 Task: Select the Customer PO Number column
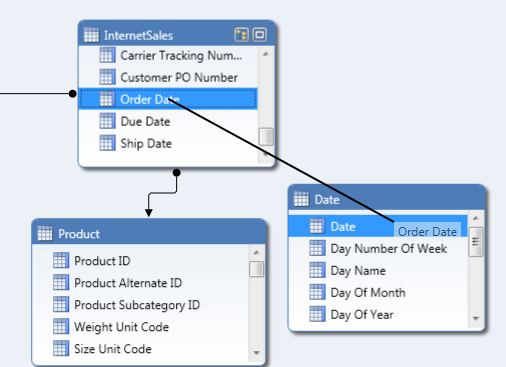pos(168,77)
